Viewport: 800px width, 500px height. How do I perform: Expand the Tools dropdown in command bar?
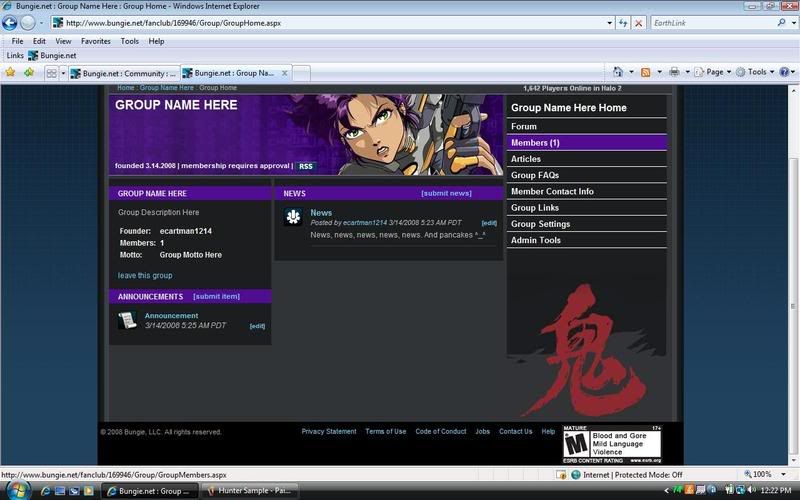pyautogui.click(x=757, y=72)
